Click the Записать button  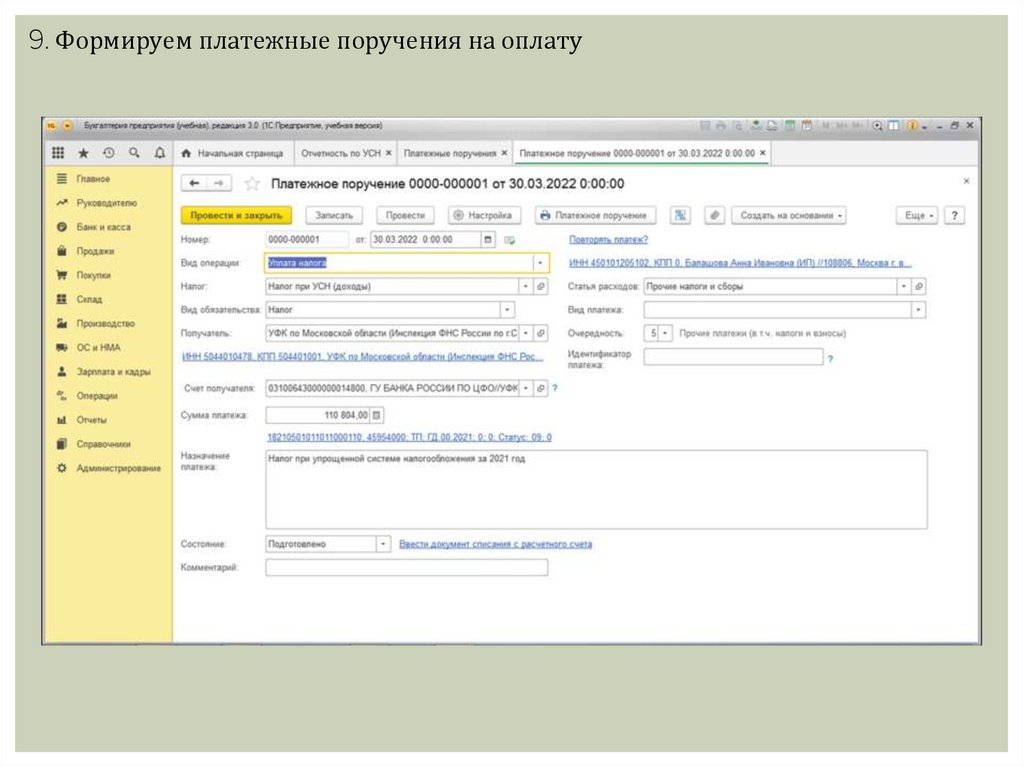pos(333,215)
